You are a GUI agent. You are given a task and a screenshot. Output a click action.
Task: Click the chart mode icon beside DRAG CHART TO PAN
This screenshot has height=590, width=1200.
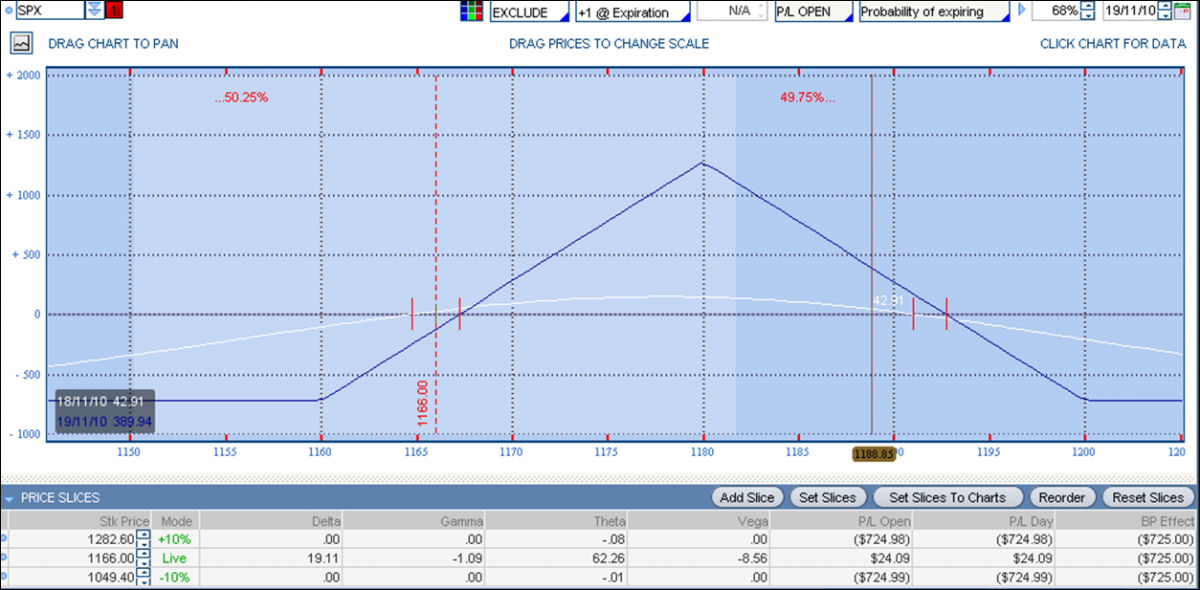(22, 43)
